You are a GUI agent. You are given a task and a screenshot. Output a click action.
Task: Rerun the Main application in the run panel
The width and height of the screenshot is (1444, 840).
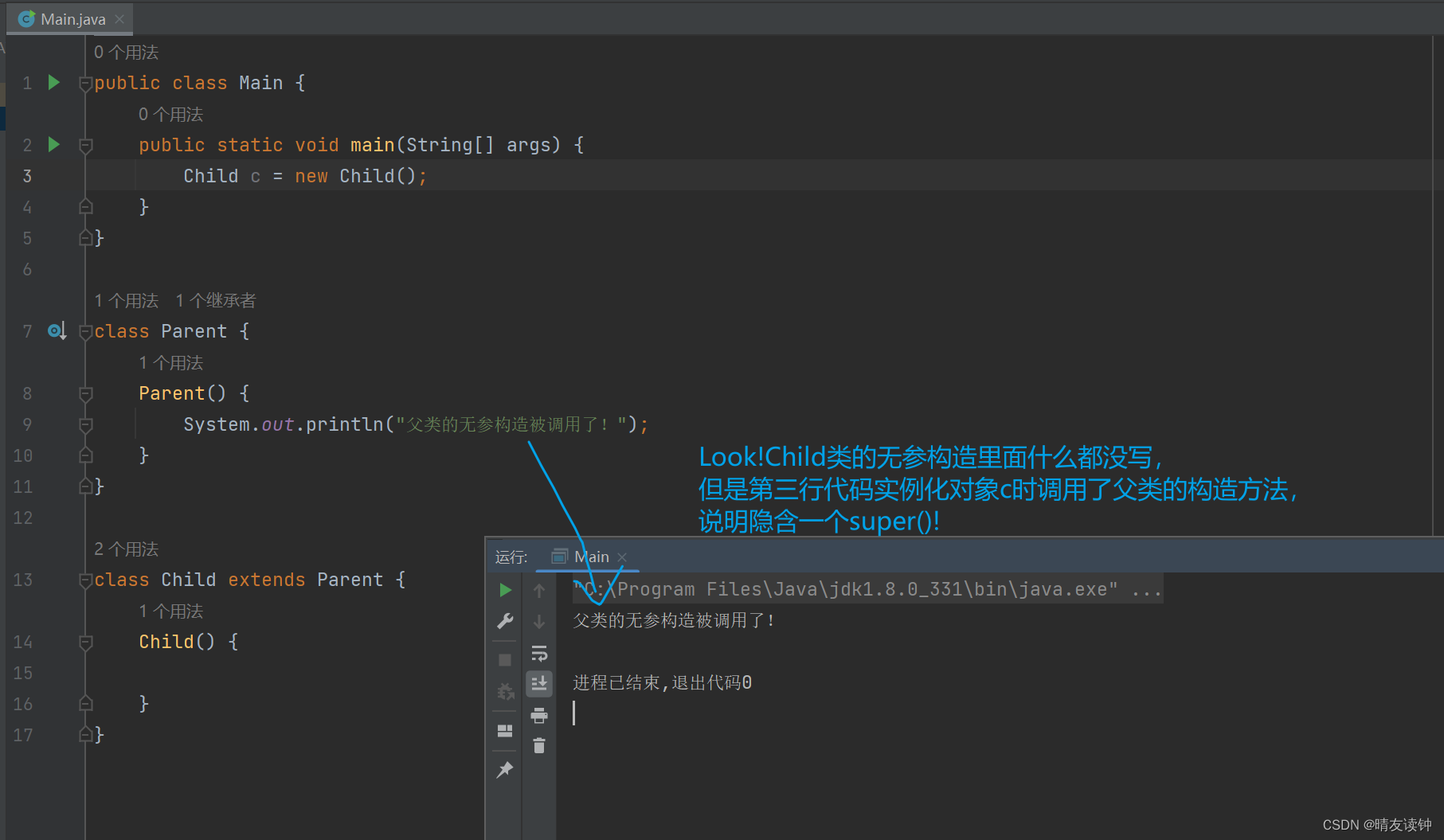click(x=504, y=589)
